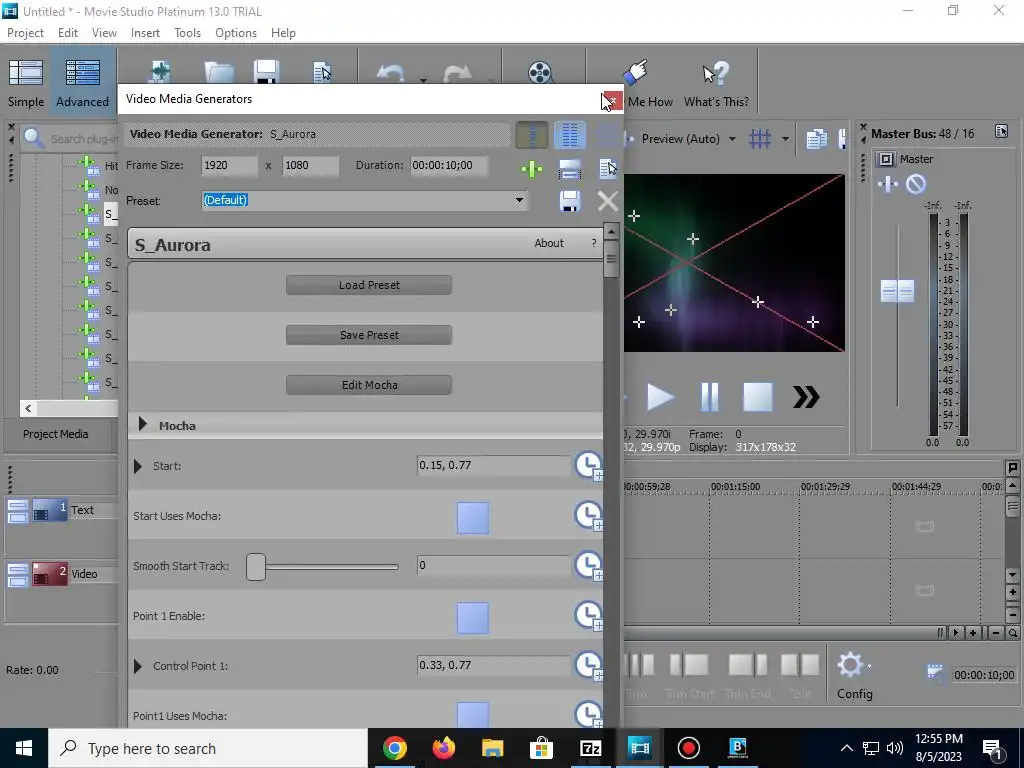The width and height of the screenshot is (1024, 768).
Task: Open Google Chrome from the taskbar
Action: click(395, 748)
